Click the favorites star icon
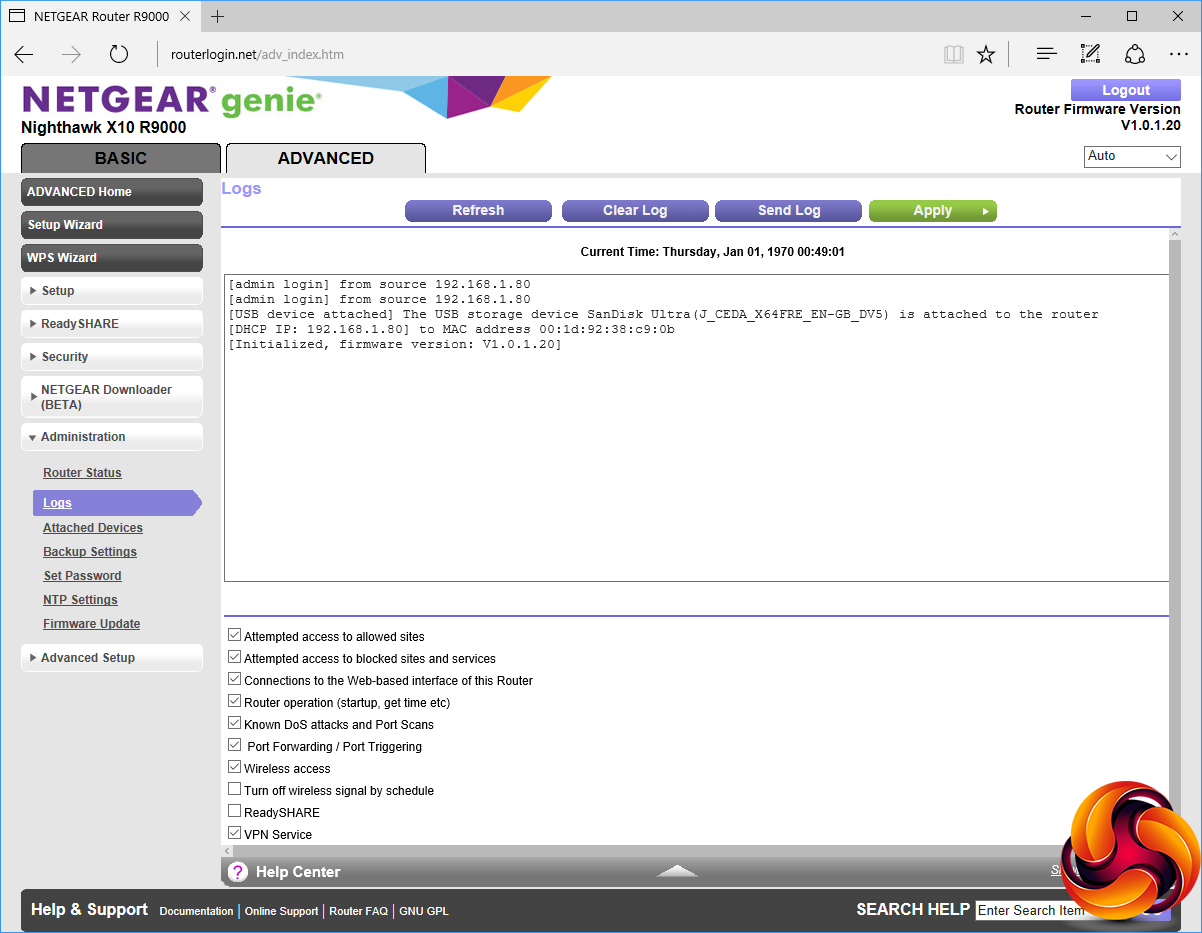The image size is (1202, 933). click(x=986, y=55)
